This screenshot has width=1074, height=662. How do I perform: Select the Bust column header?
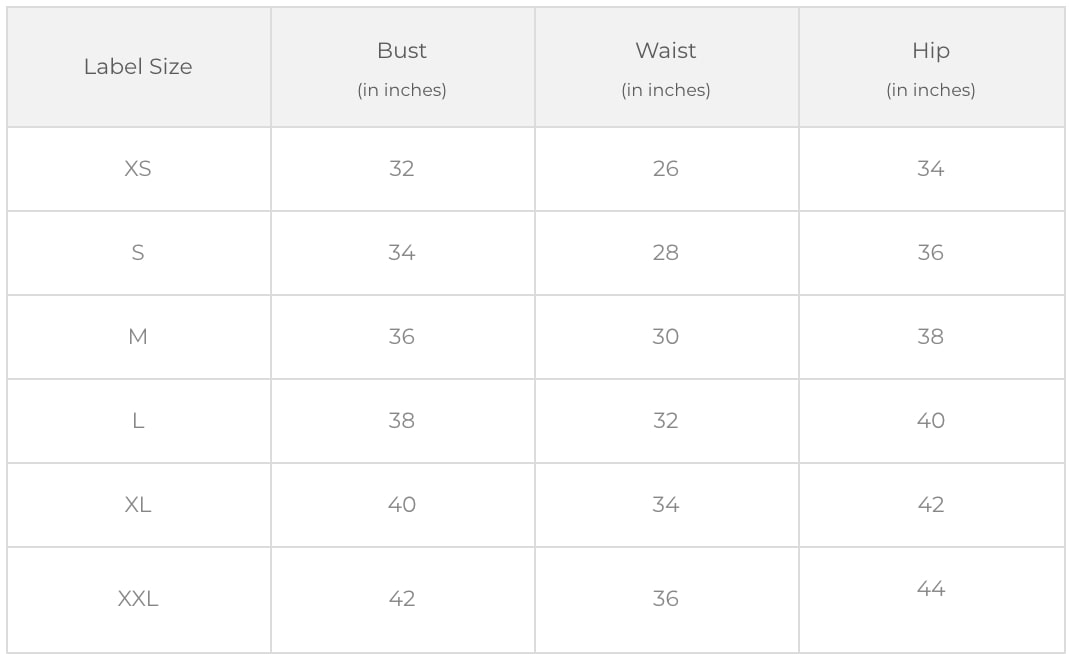(x=402, y=67)
